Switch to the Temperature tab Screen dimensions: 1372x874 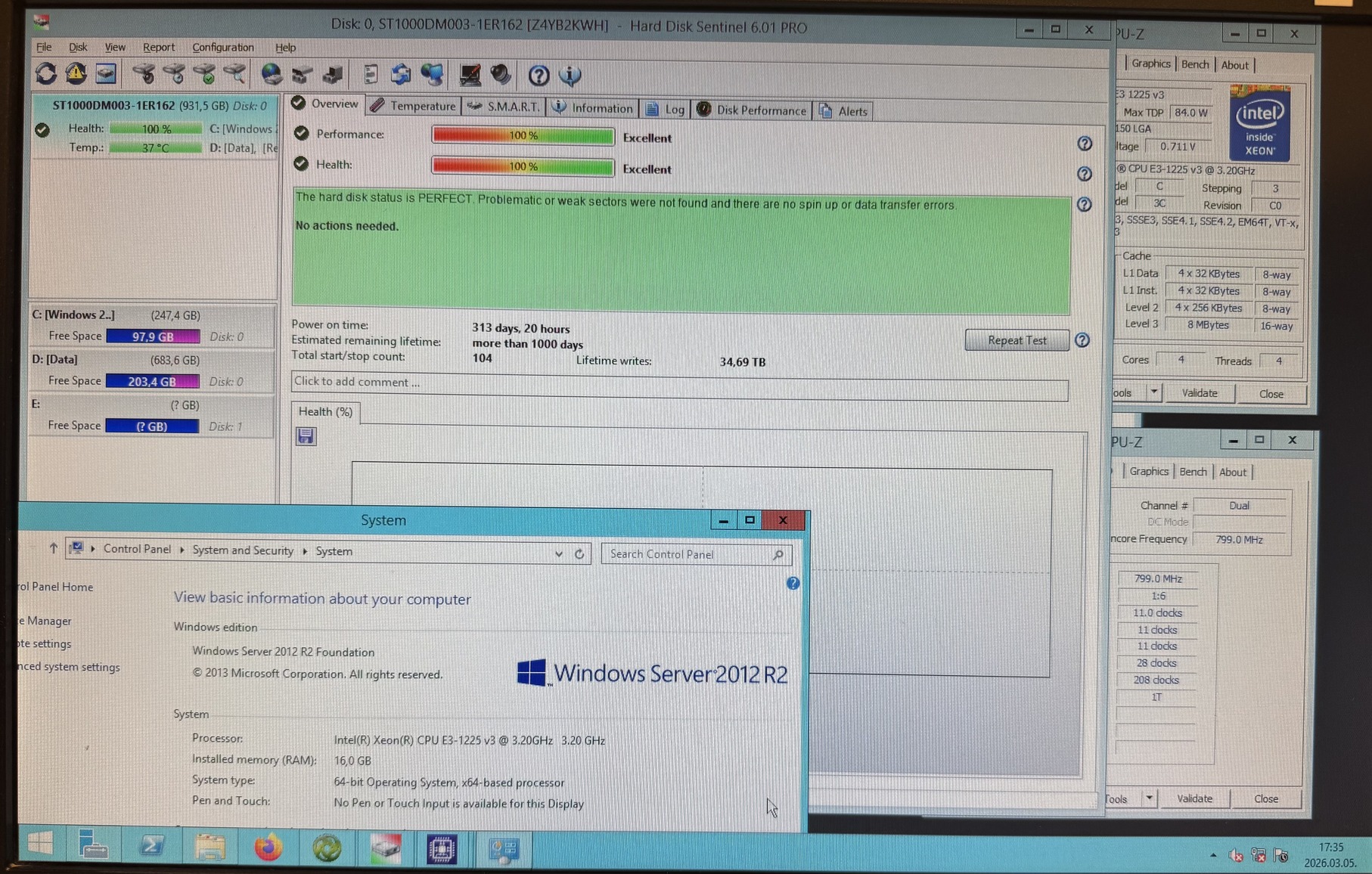(413, 106)
